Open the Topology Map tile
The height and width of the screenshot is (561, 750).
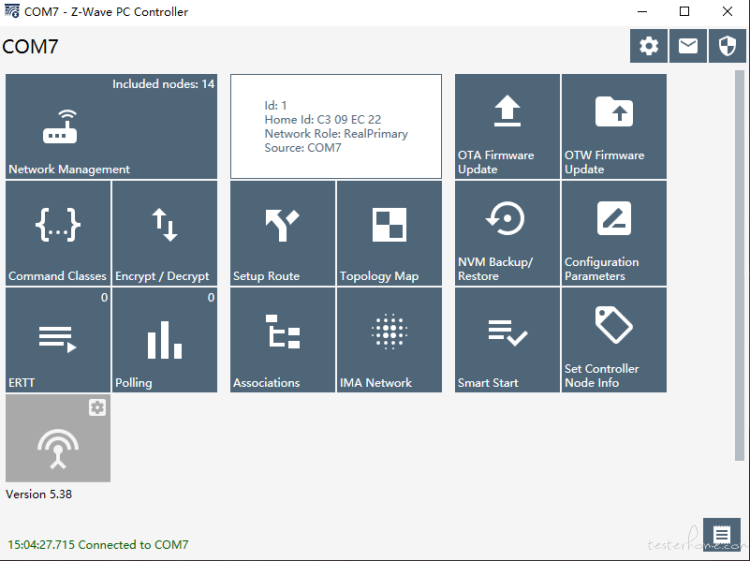tap(389, 233)
